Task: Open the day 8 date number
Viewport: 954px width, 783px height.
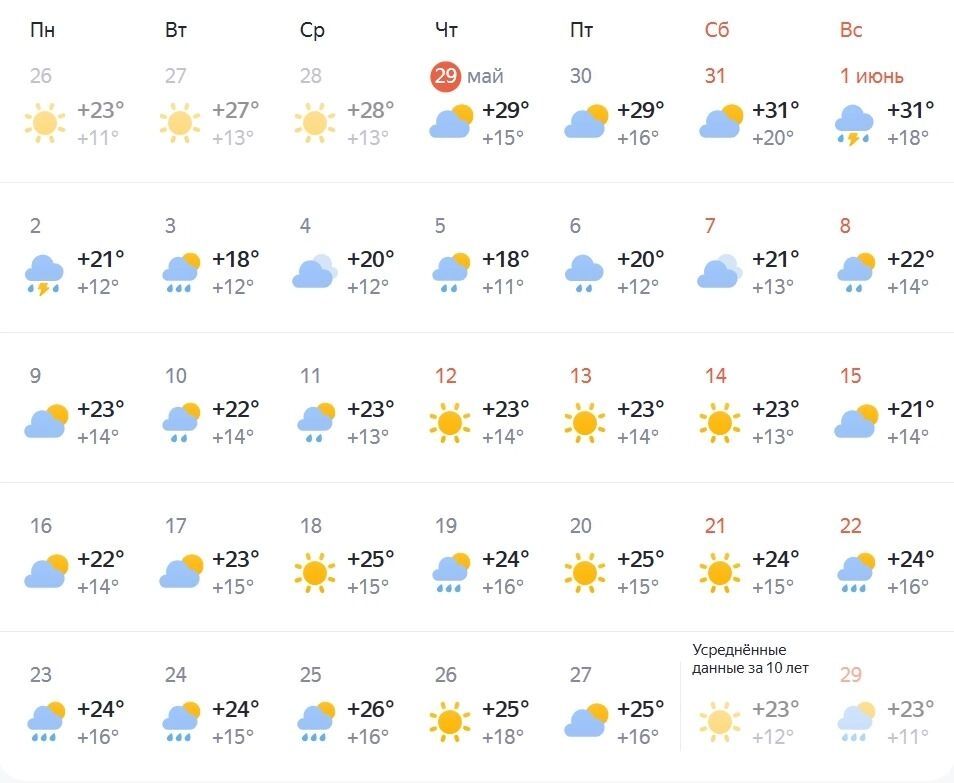Action: (x=845, y=226)
